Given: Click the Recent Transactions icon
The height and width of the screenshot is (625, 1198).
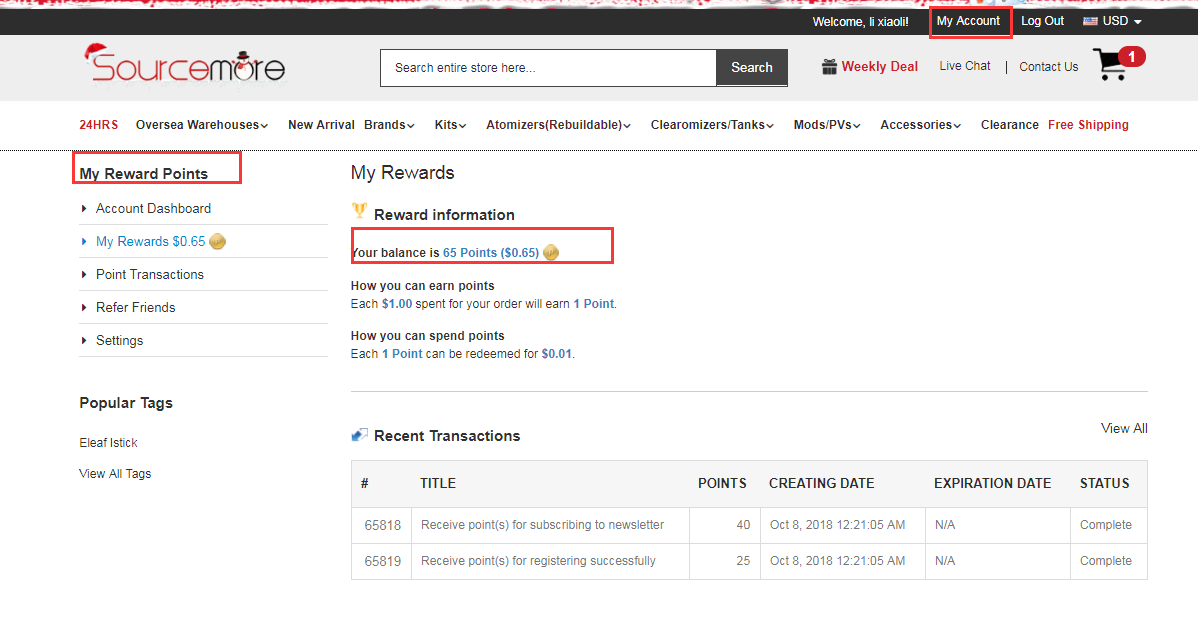Looking at the screenshot, I should click(359, 435).
